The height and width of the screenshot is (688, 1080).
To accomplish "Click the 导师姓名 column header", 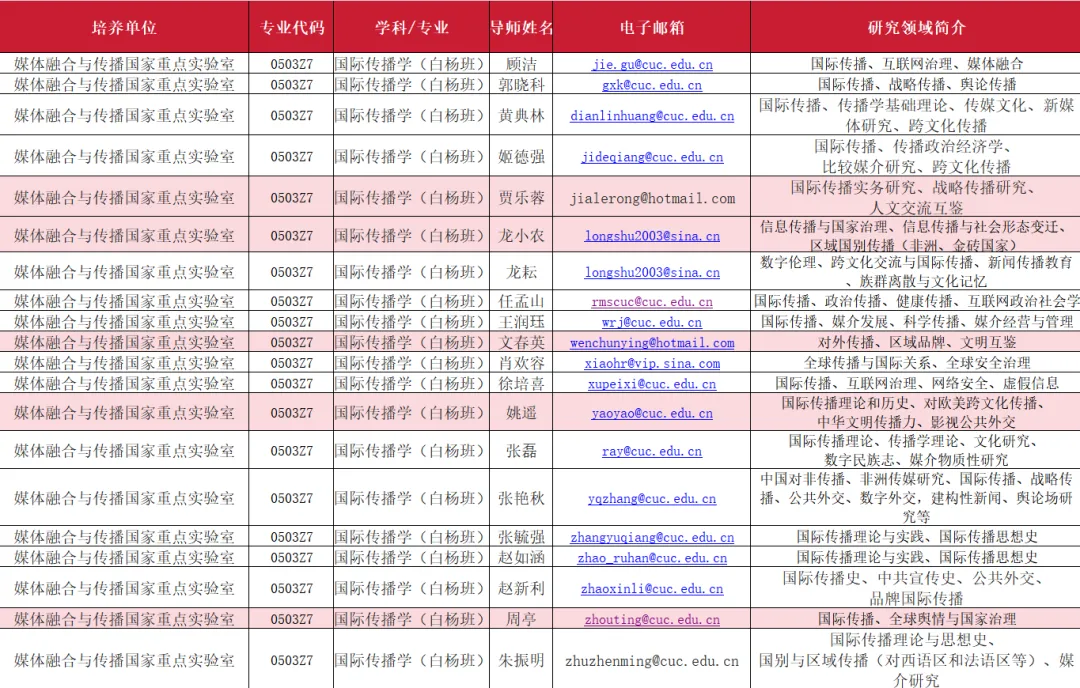I will point(521,27).
